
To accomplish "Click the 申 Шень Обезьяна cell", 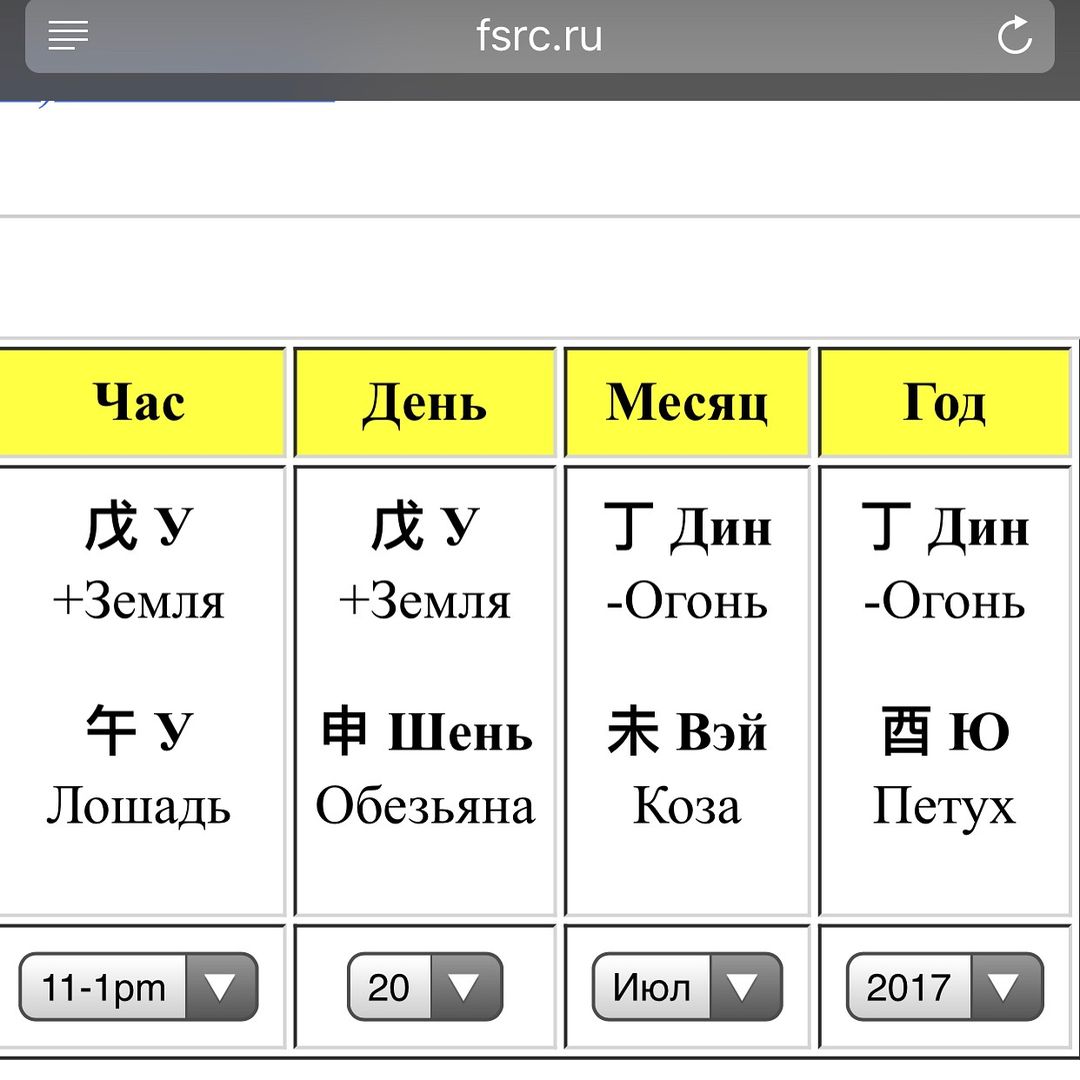I will [425, 766].
